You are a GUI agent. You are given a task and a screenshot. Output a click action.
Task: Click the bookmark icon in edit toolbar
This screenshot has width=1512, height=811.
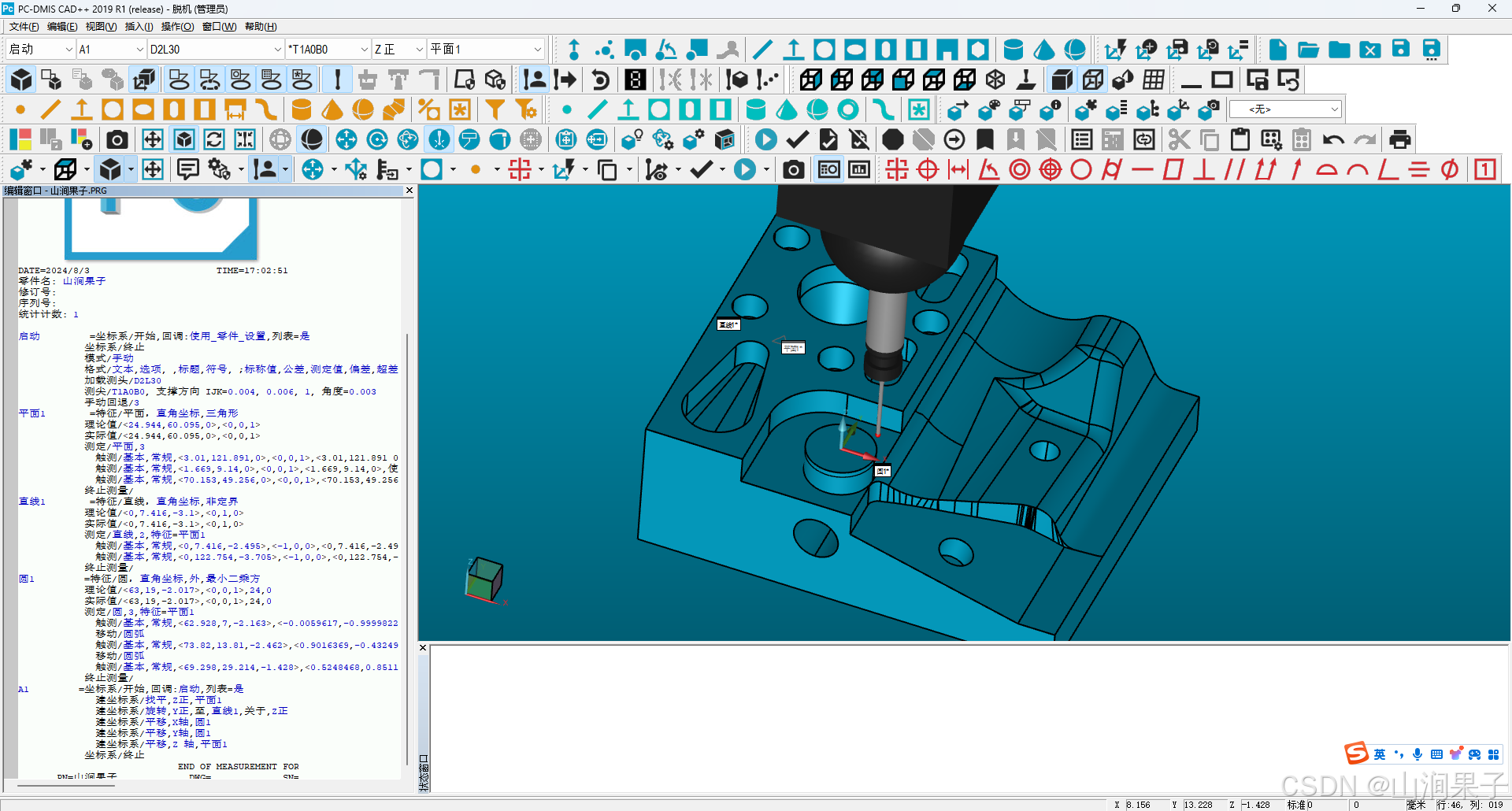pos(985,139)
